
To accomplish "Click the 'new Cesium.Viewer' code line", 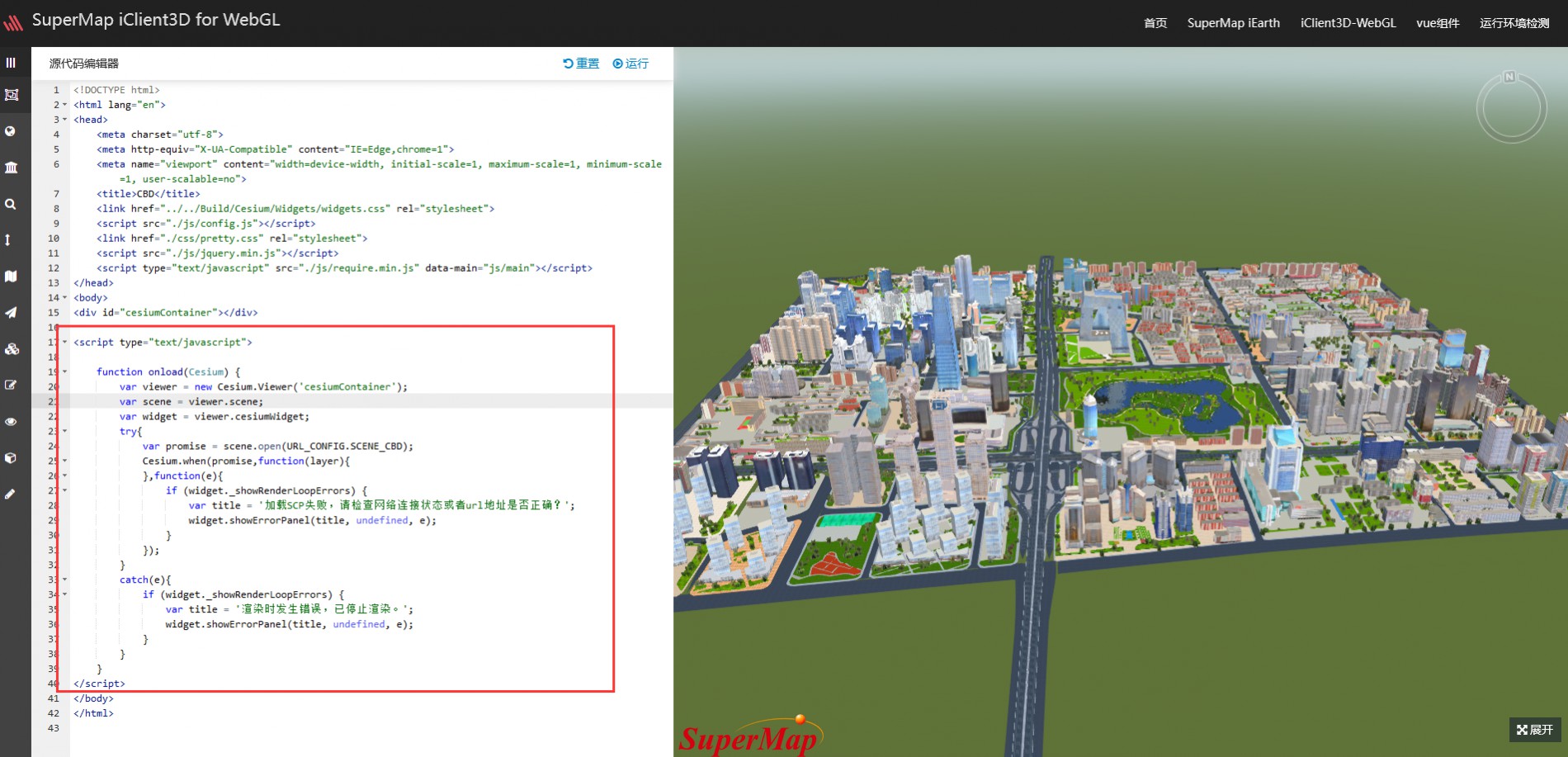I will [x=263, y=387].
